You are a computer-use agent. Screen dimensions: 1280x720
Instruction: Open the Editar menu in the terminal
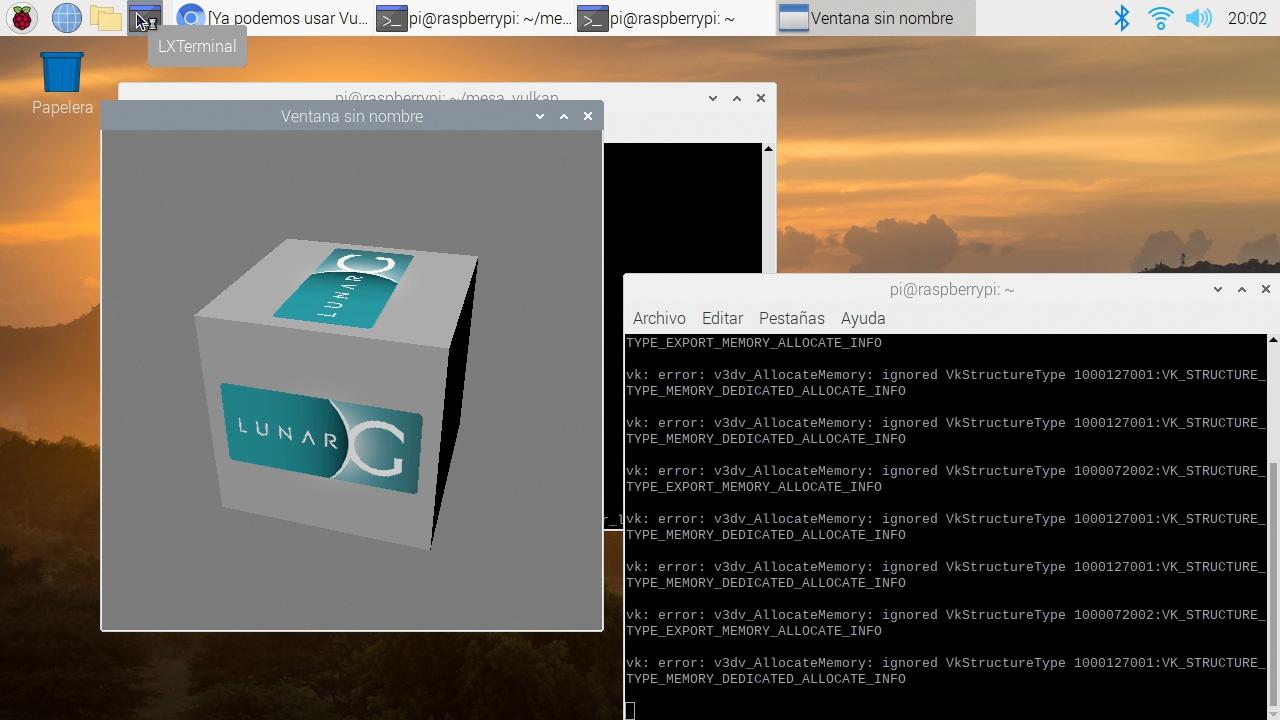[x=722, y=318]
